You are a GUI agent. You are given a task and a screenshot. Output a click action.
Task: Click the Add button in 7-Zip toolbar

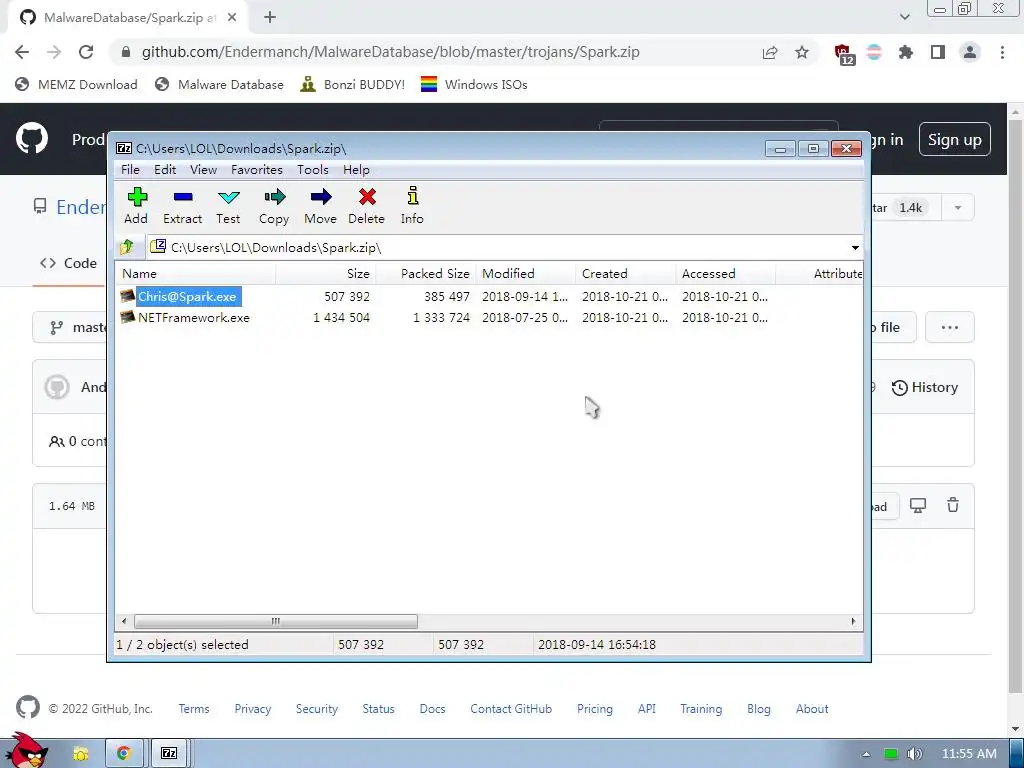pyautogui.click(x=136, y=206)
